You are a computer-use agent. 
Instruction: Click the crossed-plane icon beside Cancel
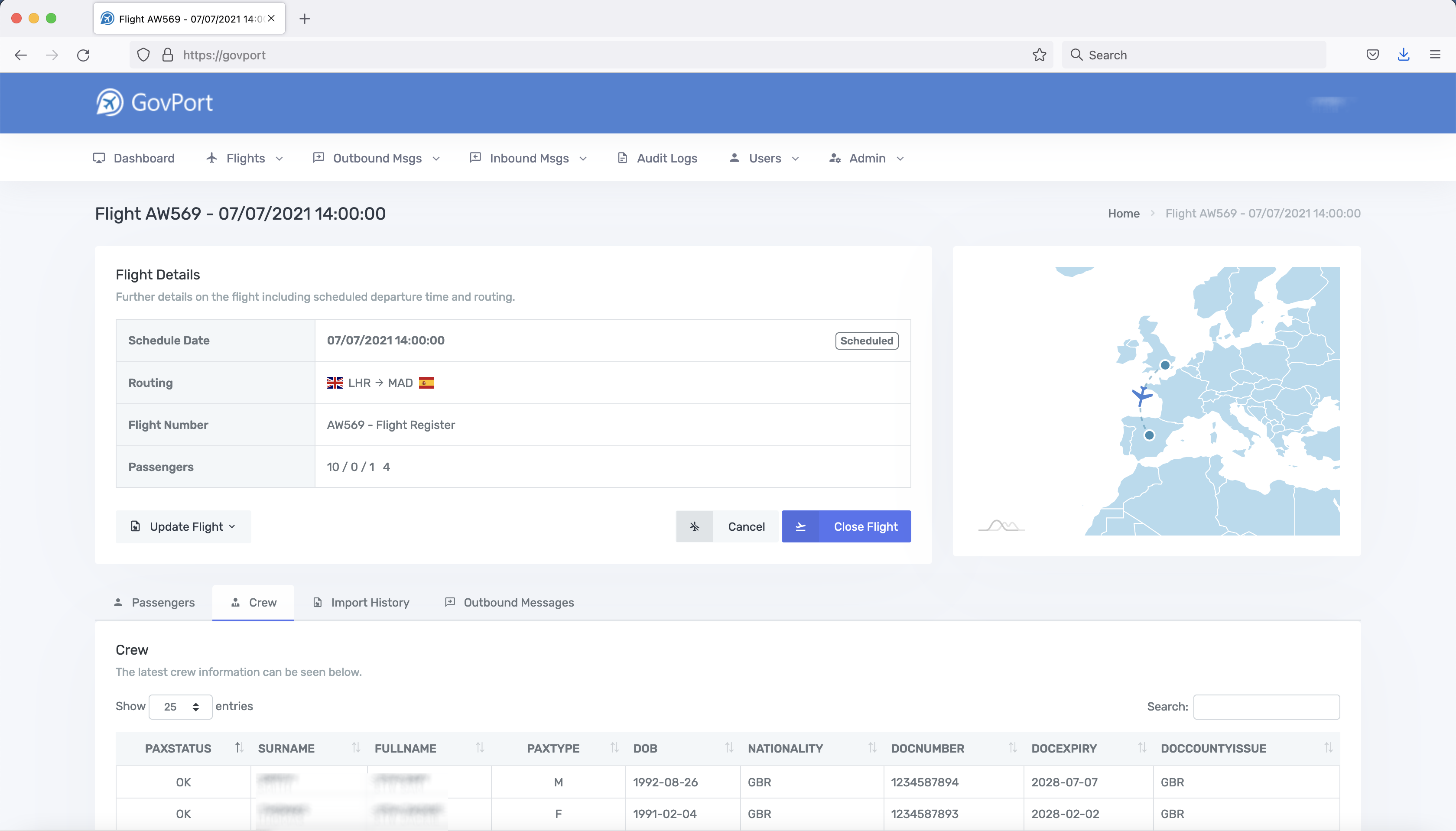coord(694,526)
